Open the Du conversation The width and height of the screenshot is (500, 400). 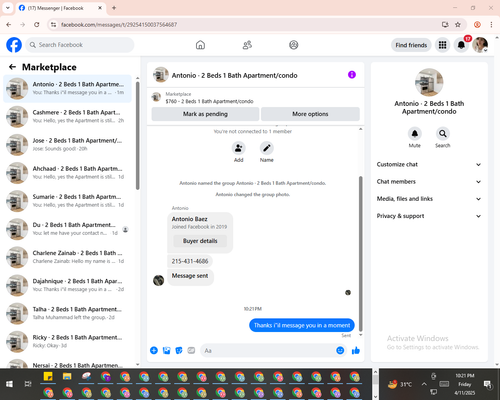67,229
